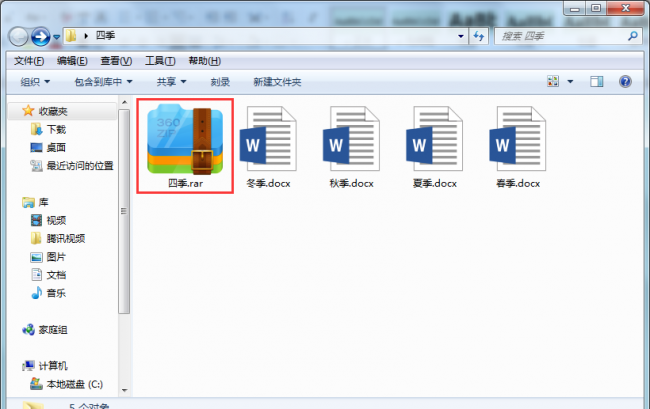Click the 冬季.docx file name label
Viewport: 650px width, 409px height.
pyautogui.click(x=268, y=183)
